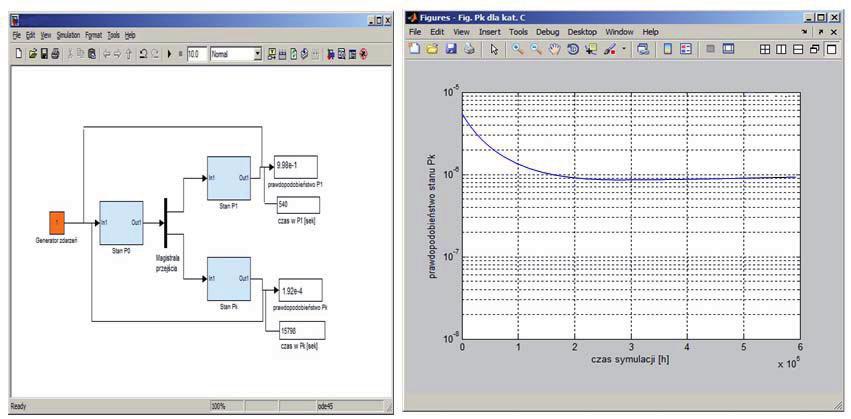Click the Library Browser icon in Simulink toolbar
The image size is (851, 419).
tap(330, 54)
